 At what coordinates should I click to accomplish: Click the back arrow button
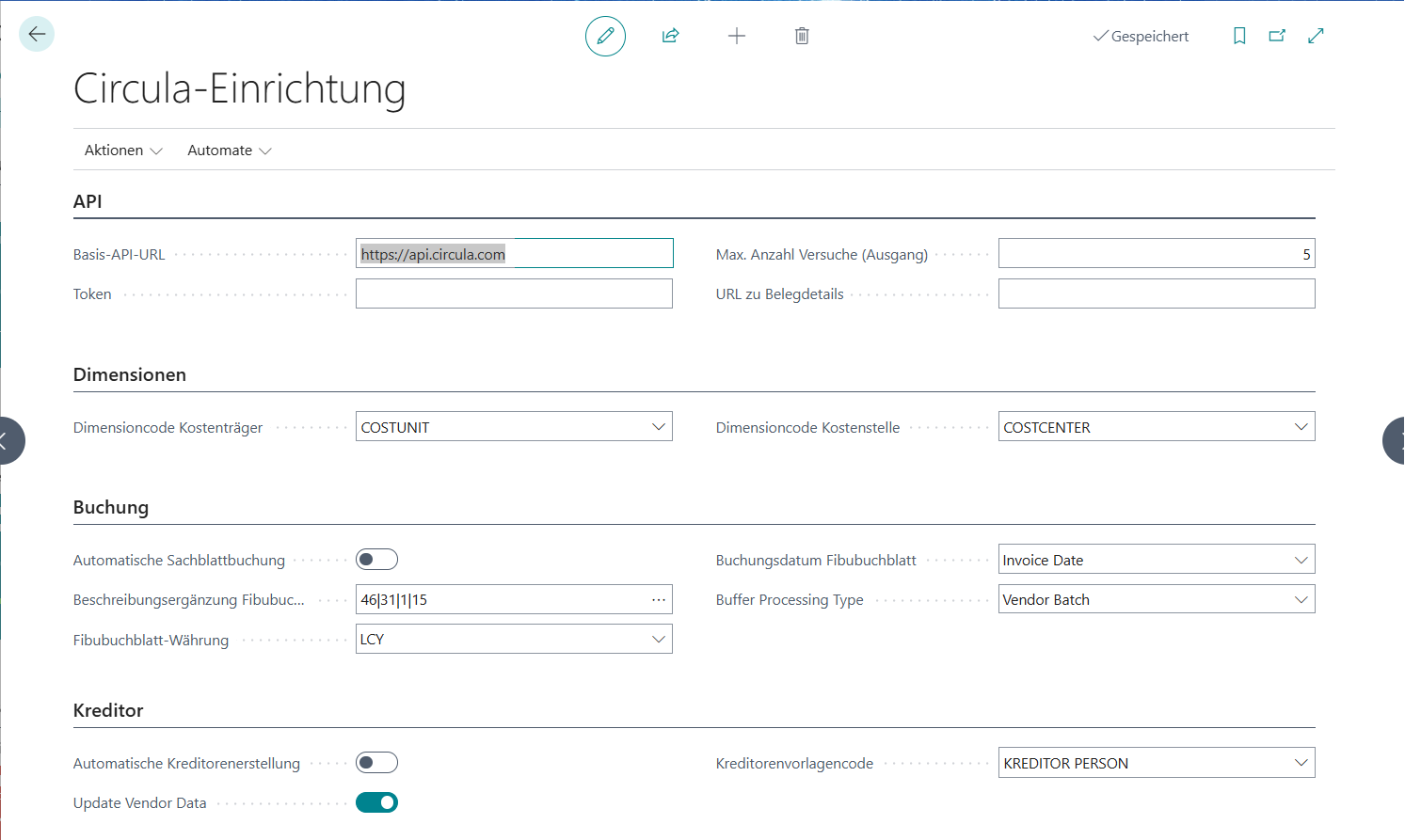(x=37, y=35)
